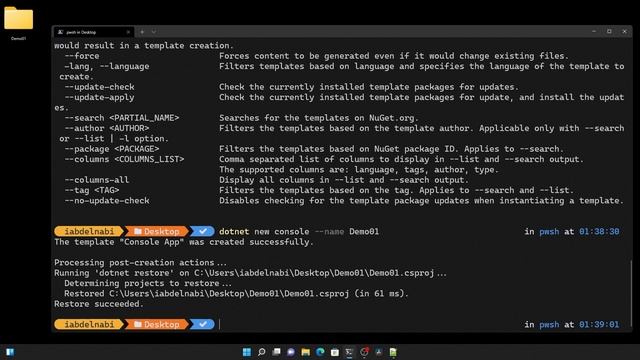640x360 pixels.
Task: Click the '--columns-all' option text
Action: 97,180
